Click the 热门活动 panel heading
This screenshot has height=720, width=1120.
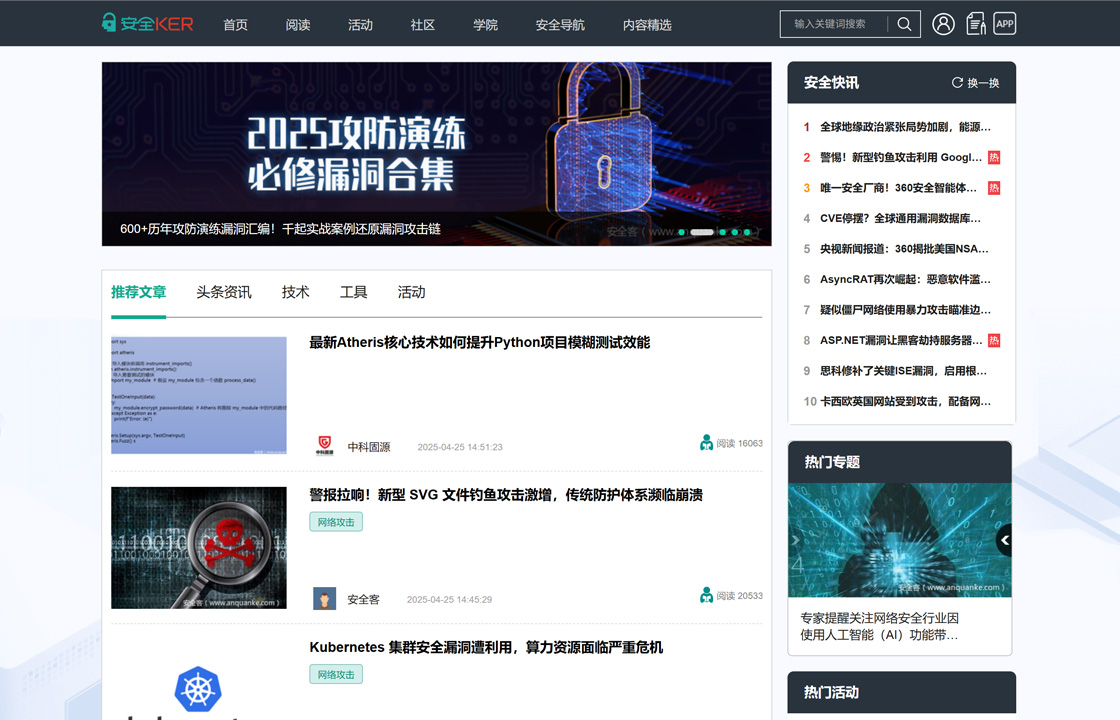831,692
